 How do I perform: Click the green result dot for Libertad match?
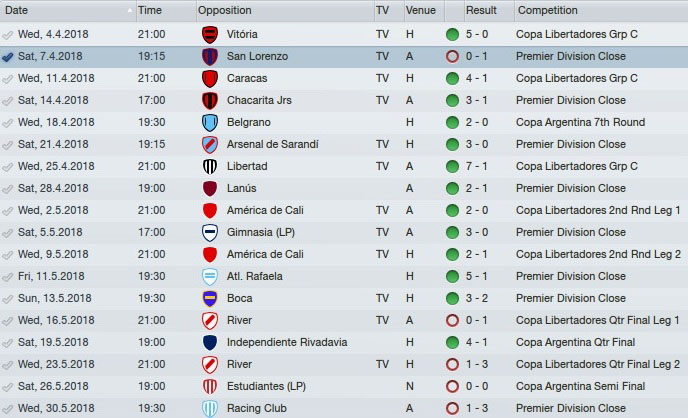click(x=453, y=166)
